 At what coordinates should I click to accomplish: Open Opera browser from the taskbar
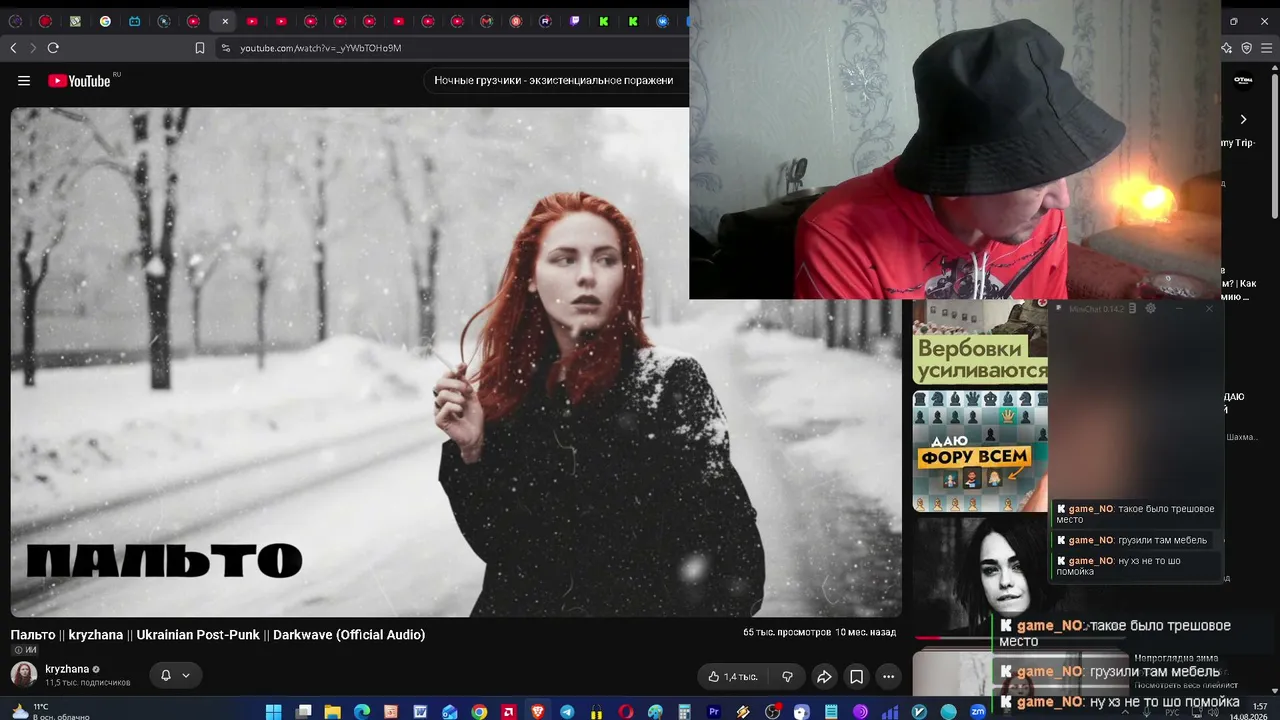[626, 711]
